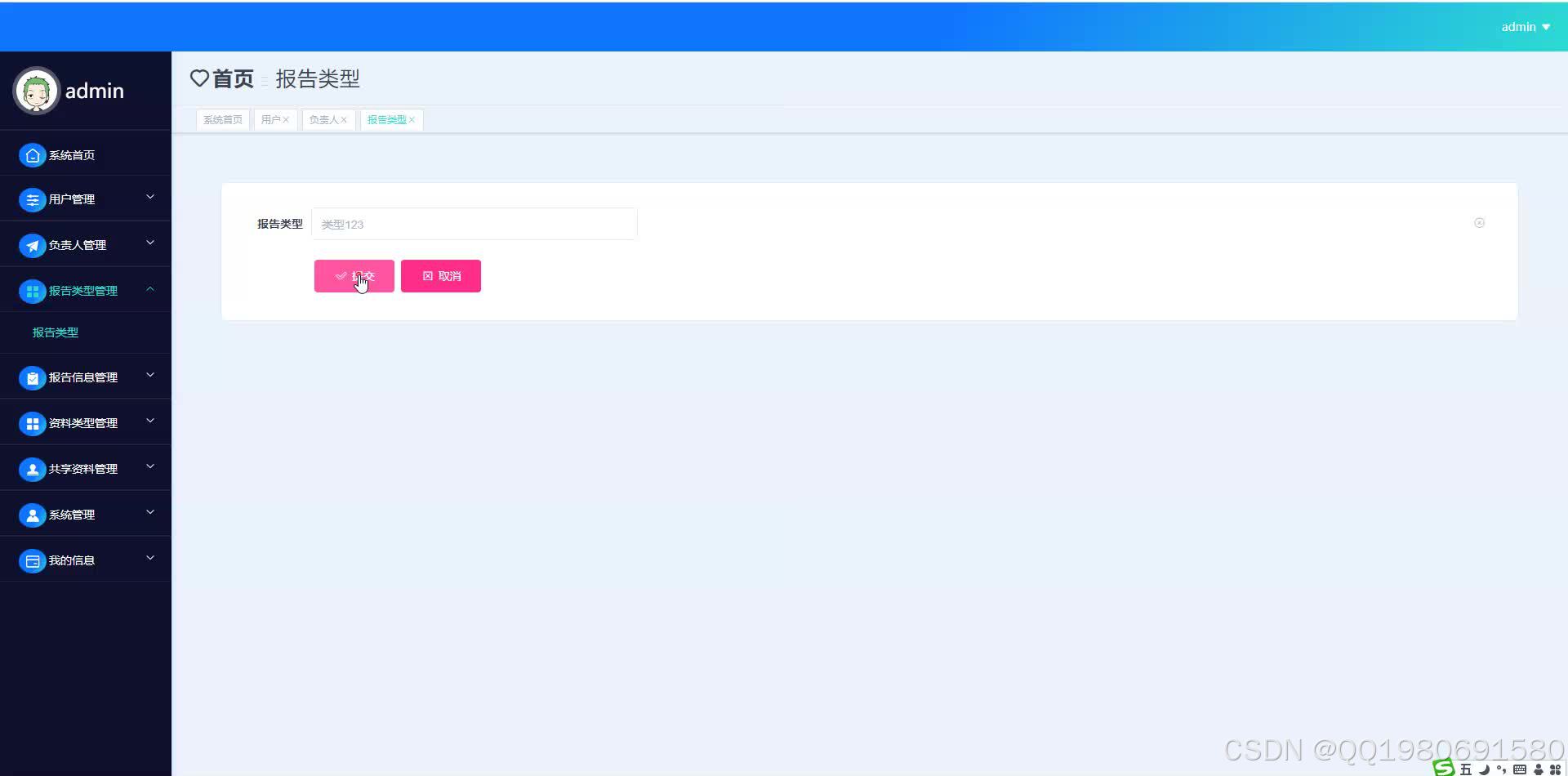Click the 报告类型 field label

tap(280, 224)
